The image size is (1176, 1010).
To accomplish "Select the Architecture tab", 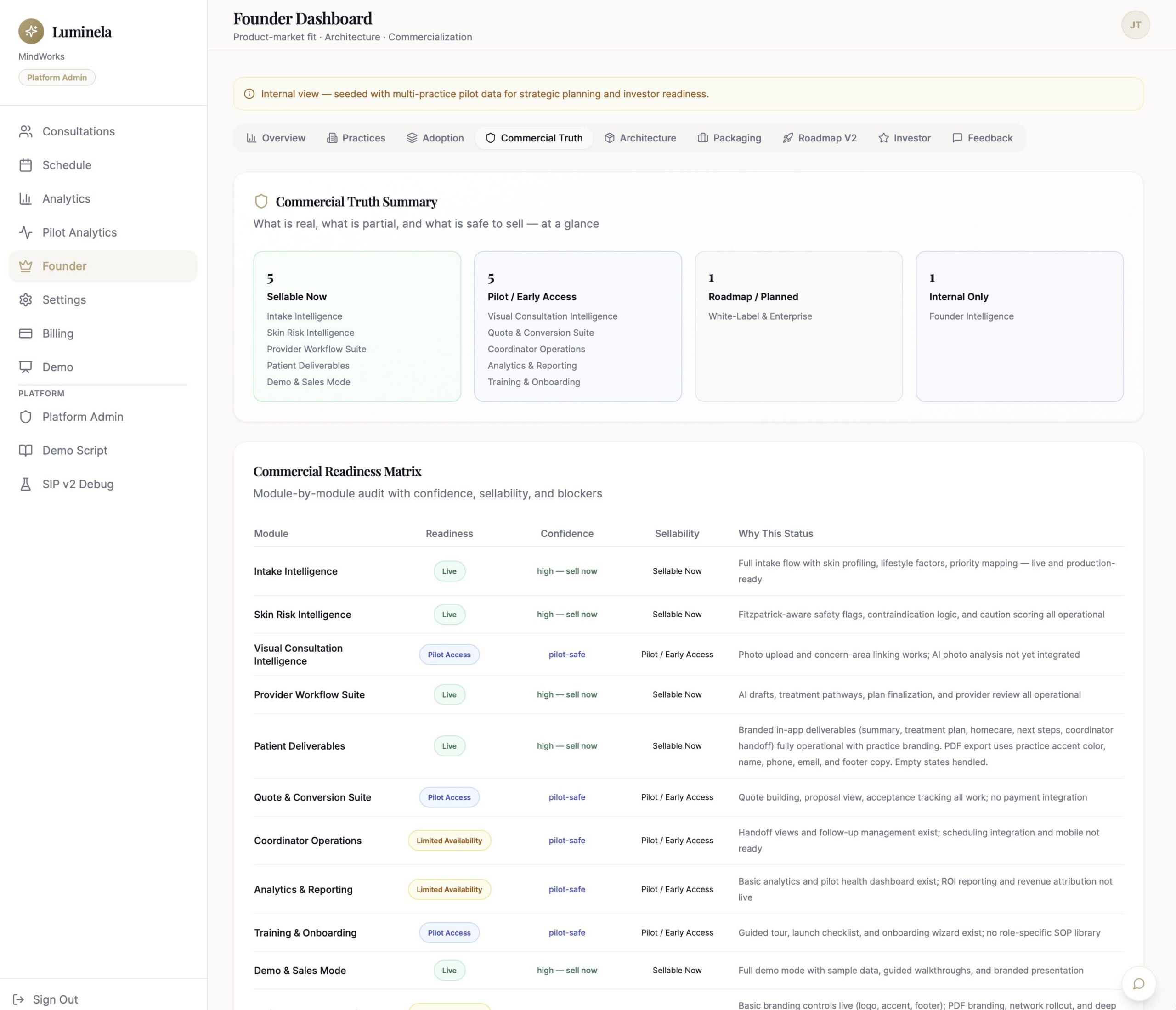I will click(x=640, y=138).
